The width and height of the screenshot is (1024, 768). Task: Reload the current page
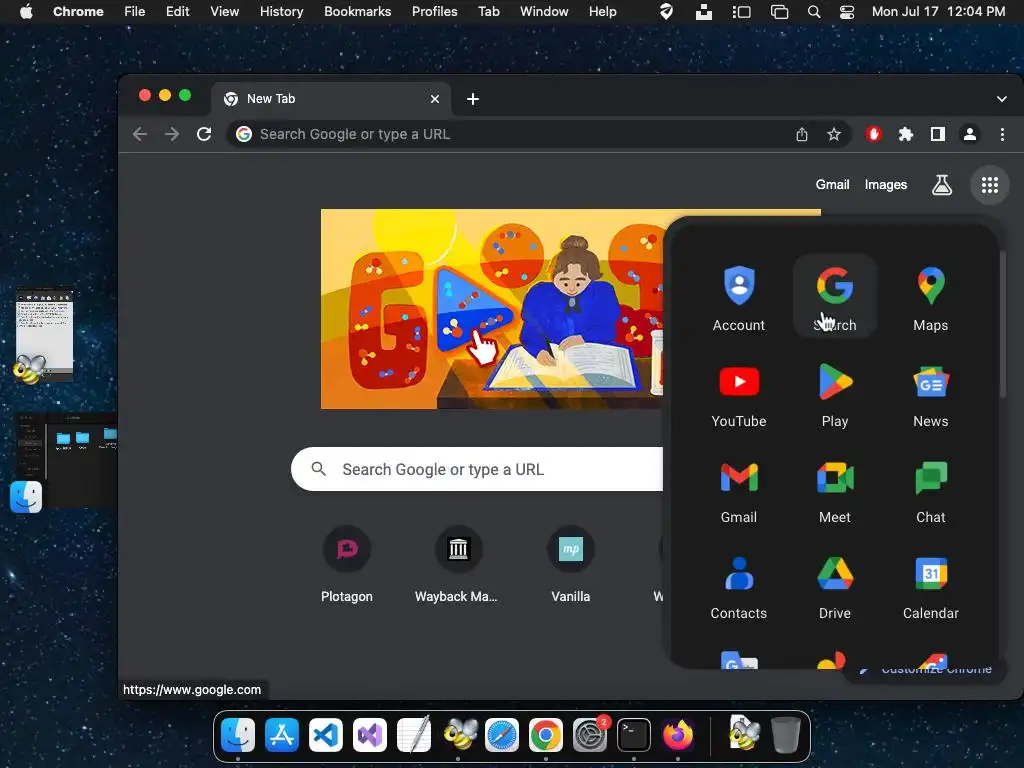(204, 134)
